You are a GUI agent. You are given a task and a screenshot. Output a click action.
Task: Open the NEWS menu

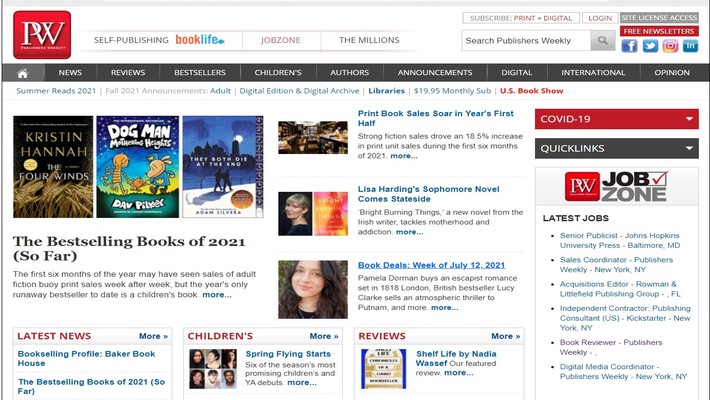[70, 72]
